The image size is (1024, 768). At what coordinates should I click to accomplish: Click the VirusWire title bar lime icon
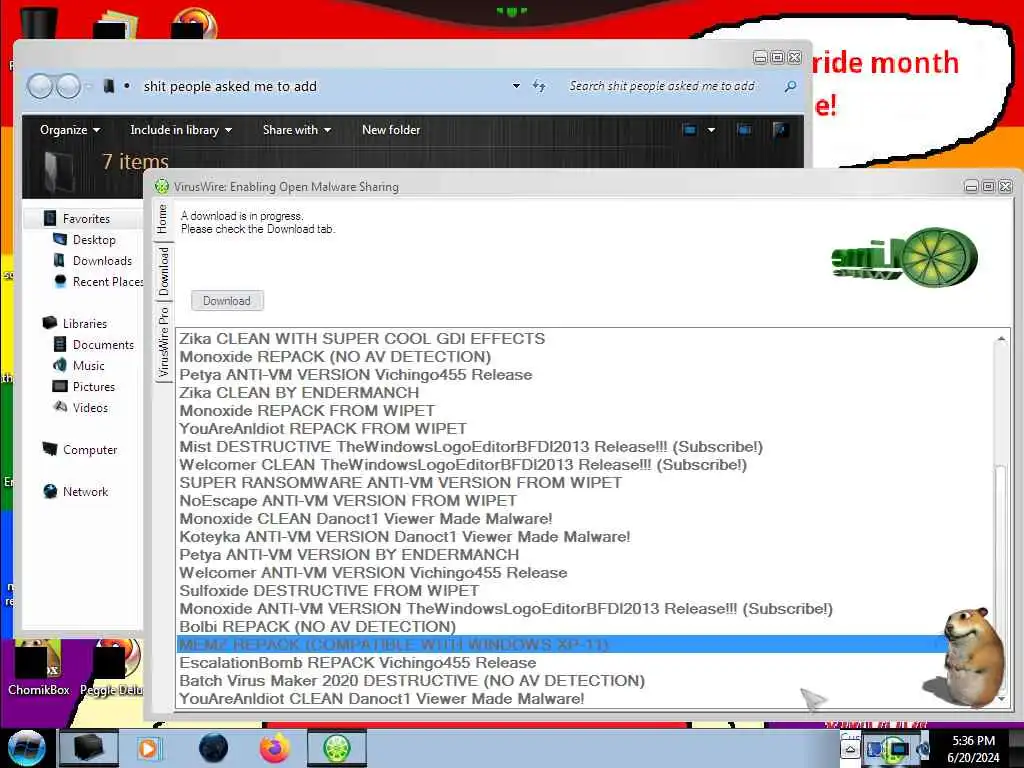click(x=161, y=187)
